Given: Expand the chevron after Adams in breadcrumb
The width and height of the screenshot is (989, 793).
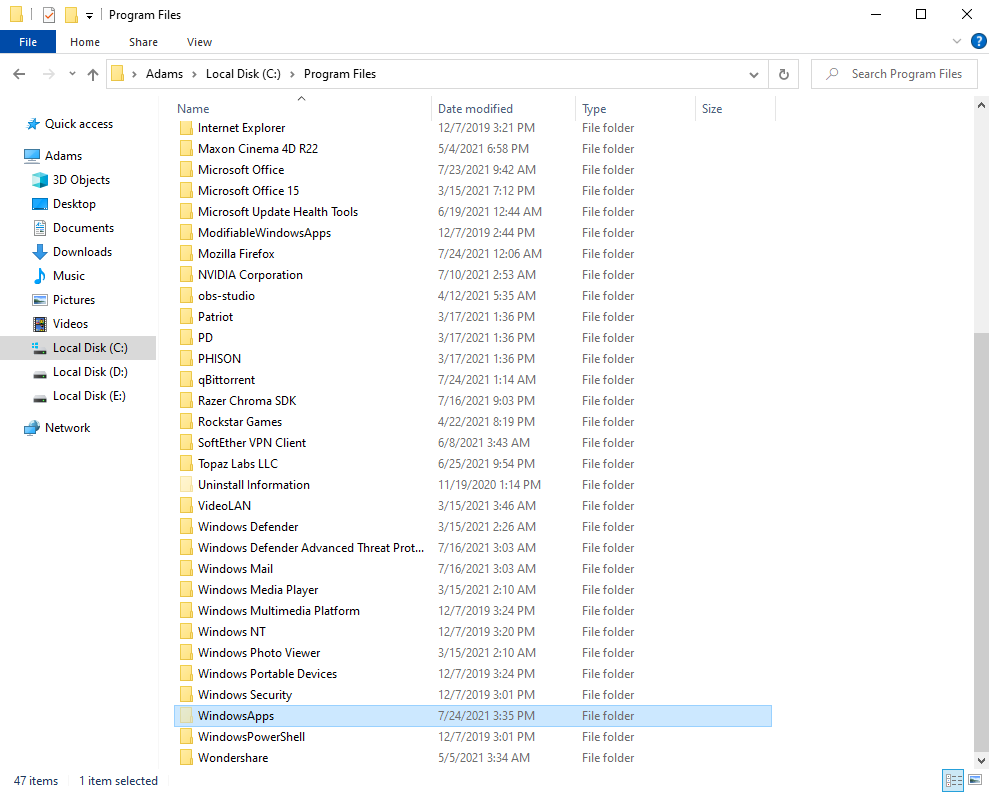Looking at the screenshot, I should (x=194, y=74).
